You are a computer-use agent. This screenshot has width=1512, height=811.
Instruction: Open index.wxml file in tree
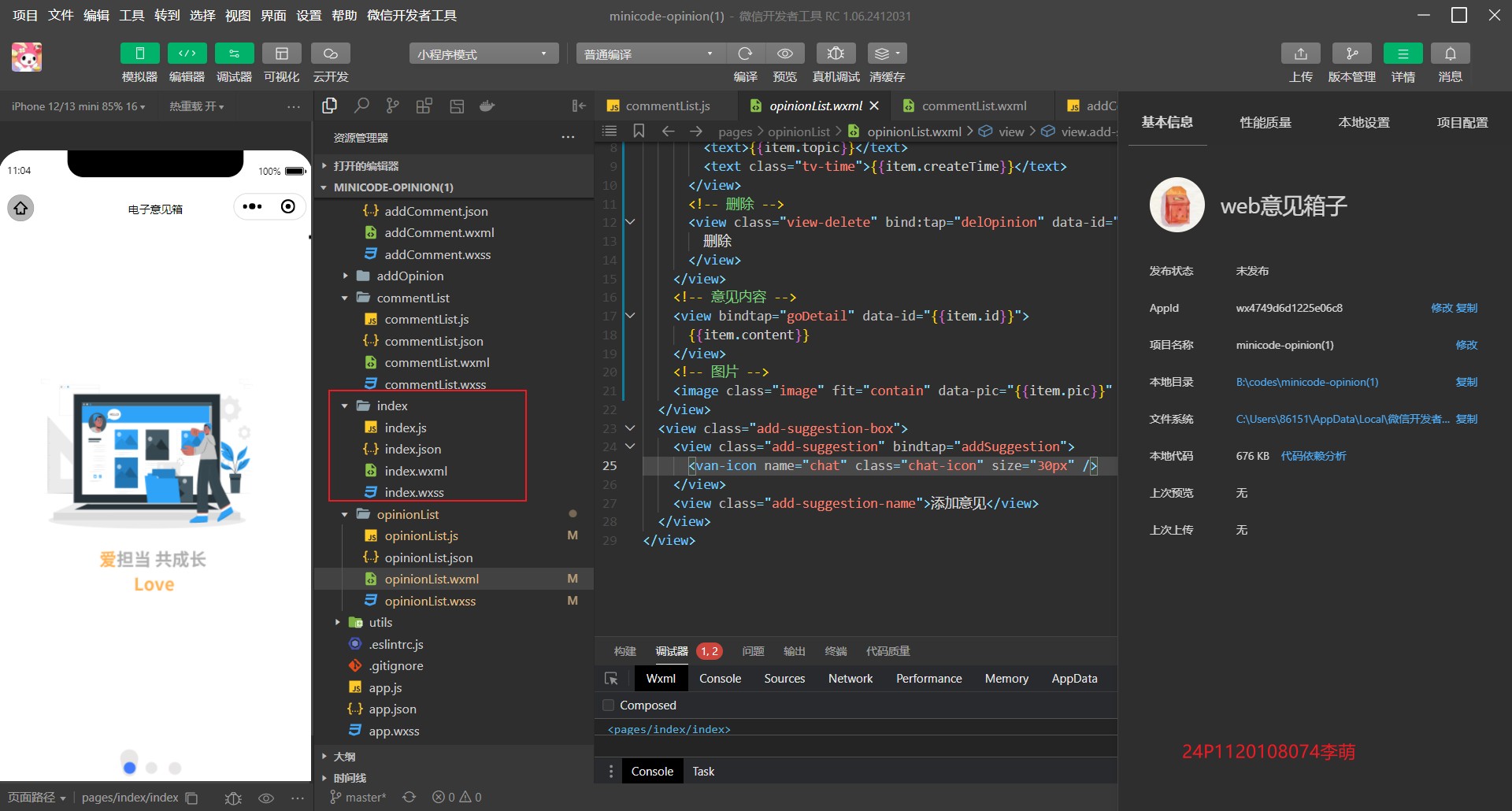416,471
